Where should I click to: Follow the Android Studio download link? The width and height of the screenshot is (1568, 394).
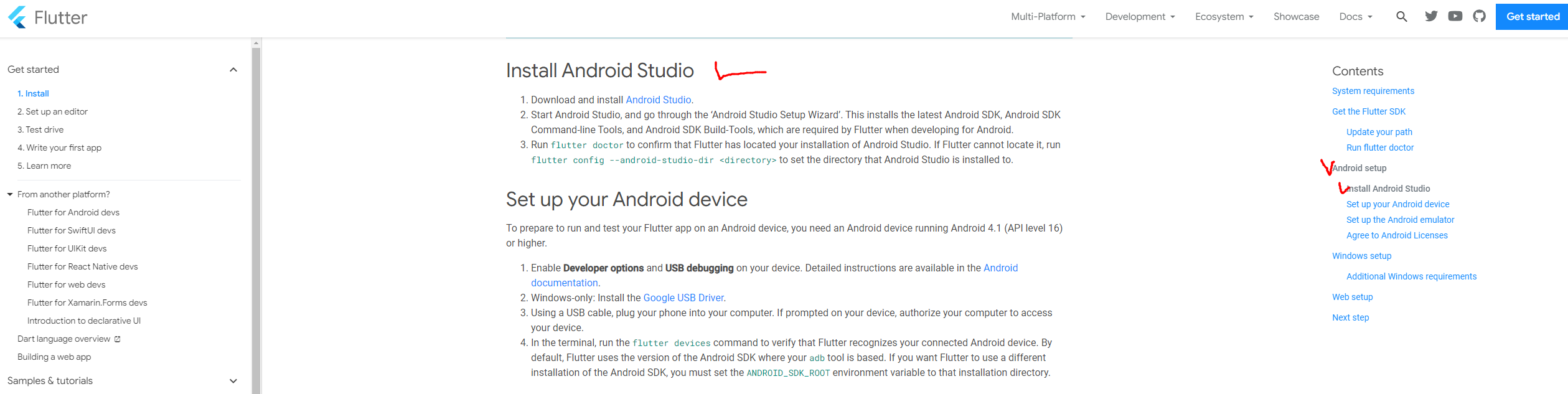(x=659, y=100)
